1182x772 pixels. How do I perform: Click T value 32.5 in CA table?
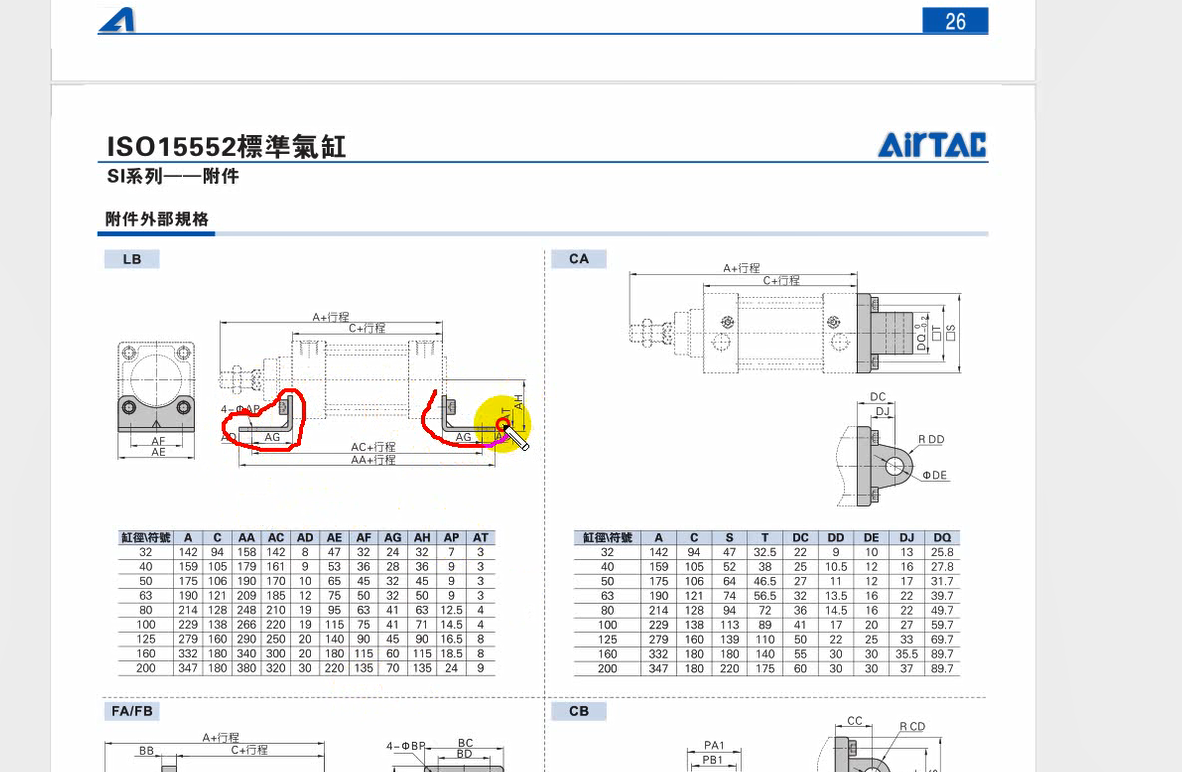tap(764, 552)
